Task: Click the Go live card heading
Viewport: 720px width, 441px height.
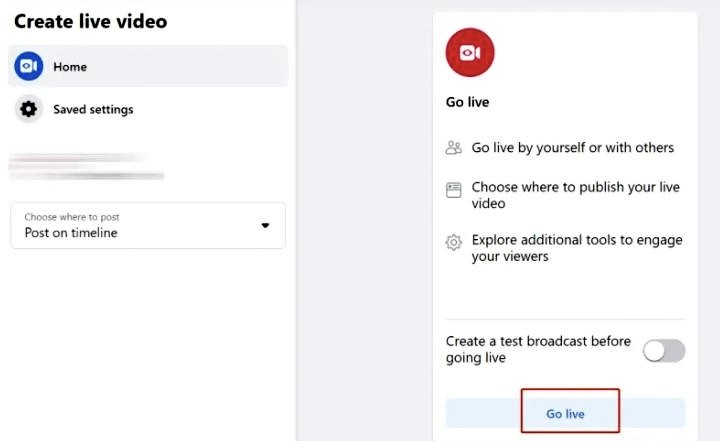Action: pyautogui.click(x=467, y=102)
